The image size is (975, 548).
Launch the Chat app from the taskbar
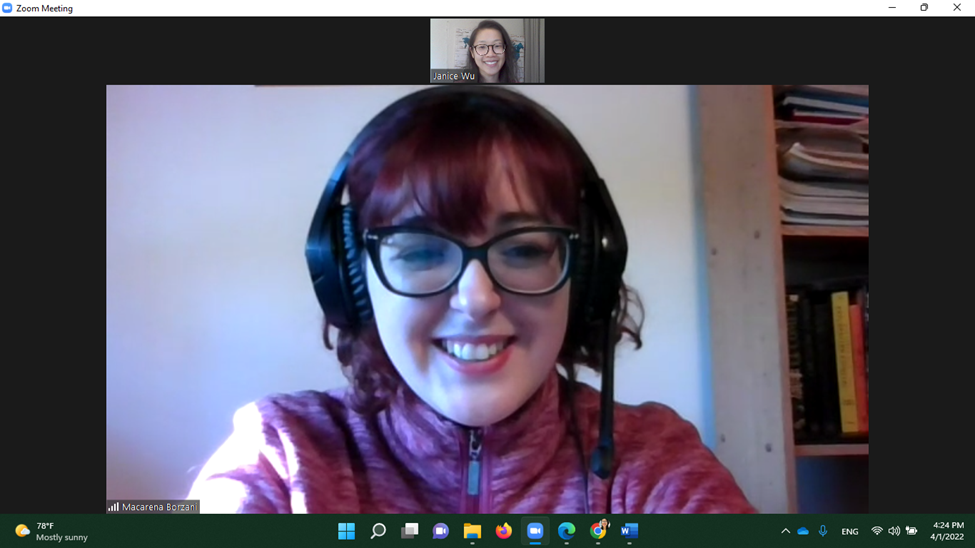tap(441, 531)
